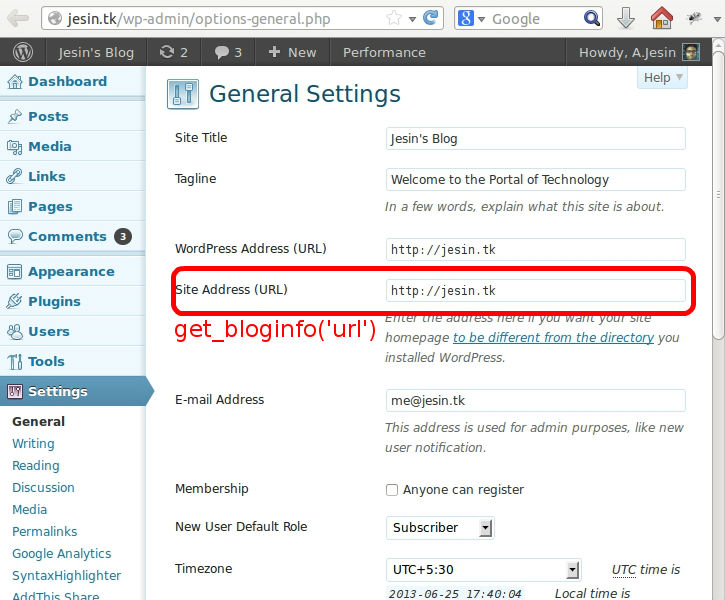725x600 pixels.
Task: Open the Users menu
Action: click(x=73, y=331)
